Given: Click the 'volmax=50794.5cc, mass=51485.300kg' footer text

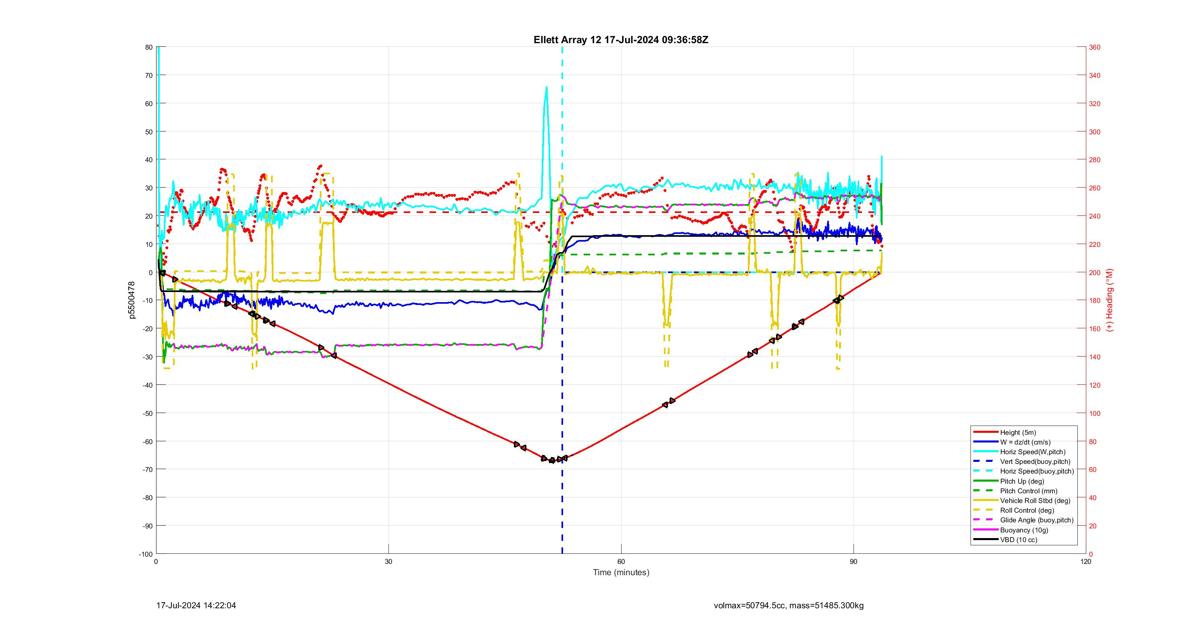Looking at the screenshot, I should (x=789, y=605).
